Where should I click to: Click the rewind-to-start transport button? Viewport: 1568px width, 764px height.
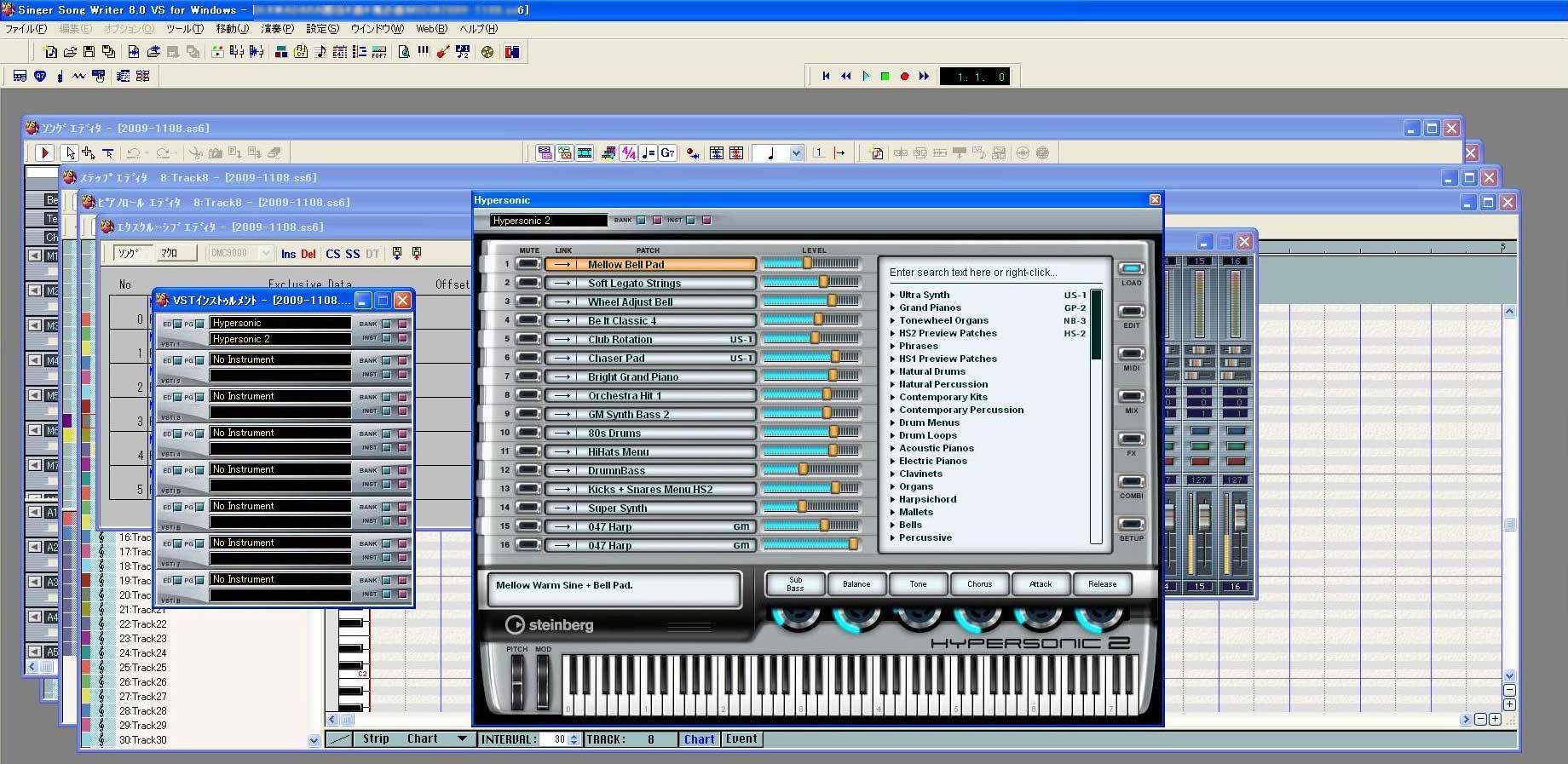[826, 76]
